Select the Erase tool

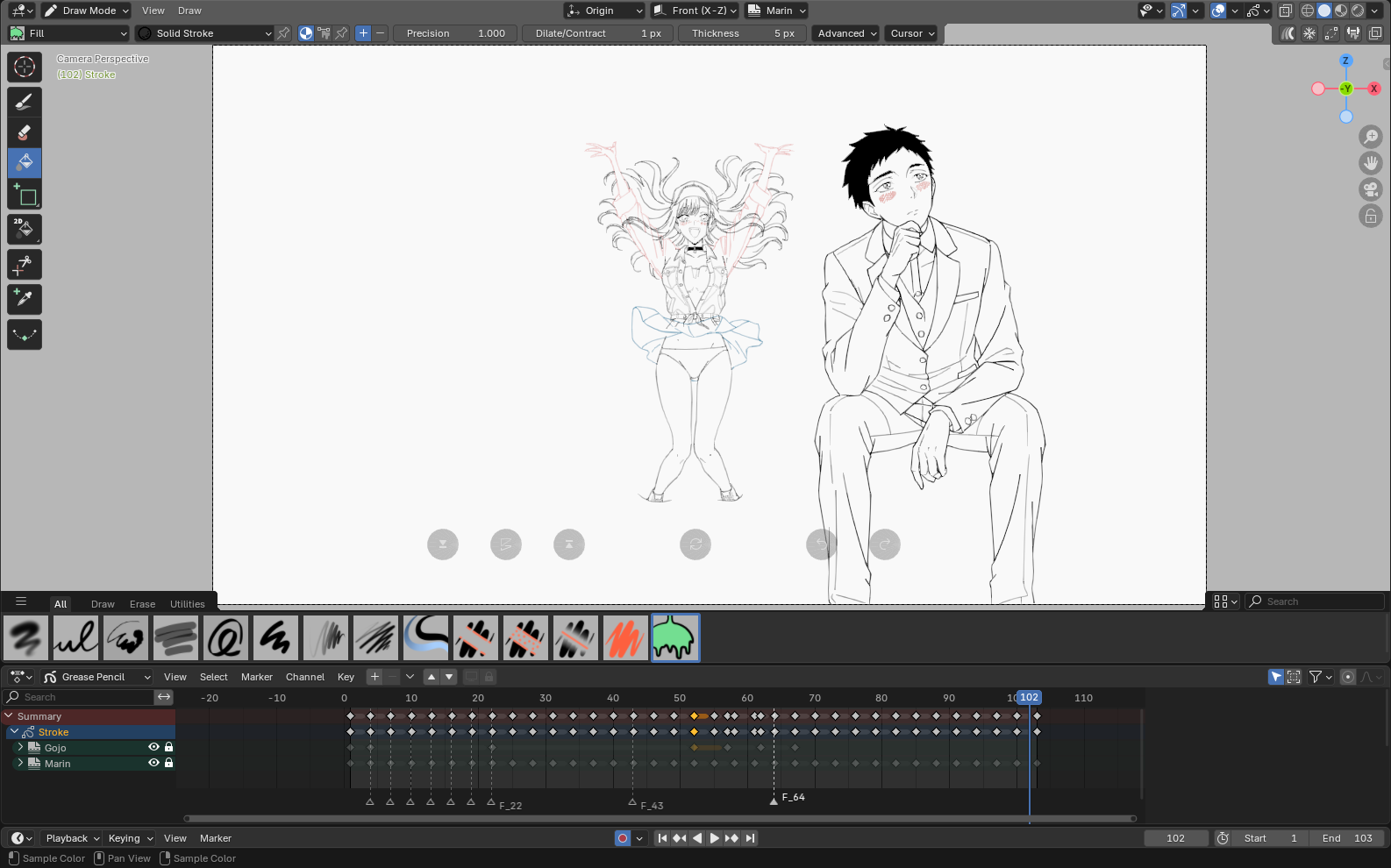tap(25, 132)
